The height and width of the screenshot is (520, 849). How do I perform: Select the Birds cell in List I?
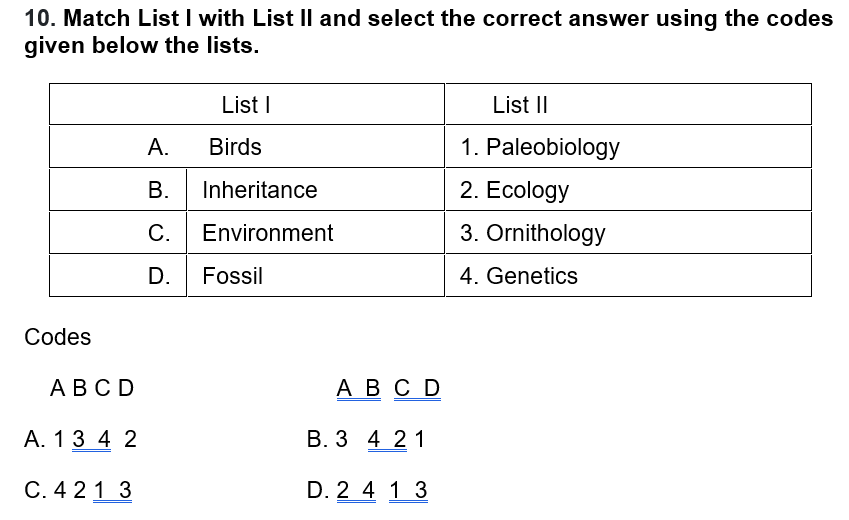[x=235, y=147]
